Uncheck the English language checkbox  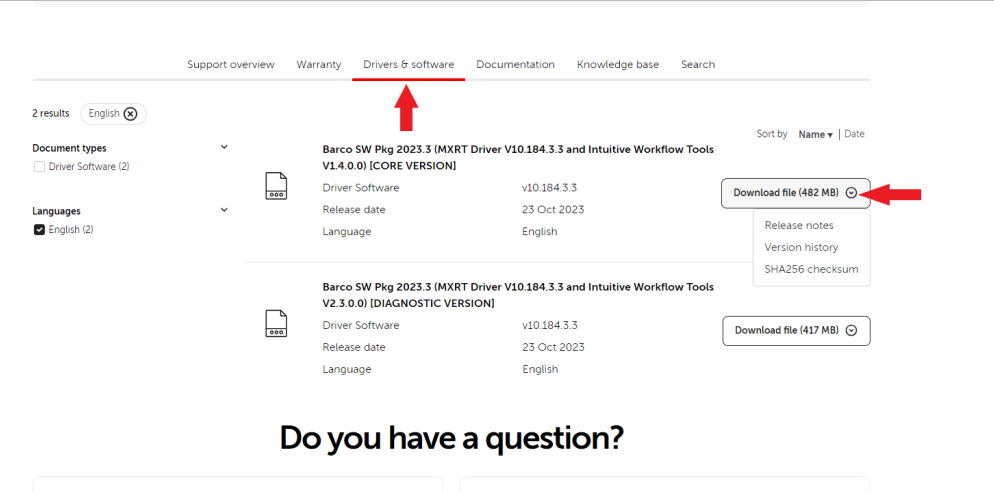[x=39, y=230]
